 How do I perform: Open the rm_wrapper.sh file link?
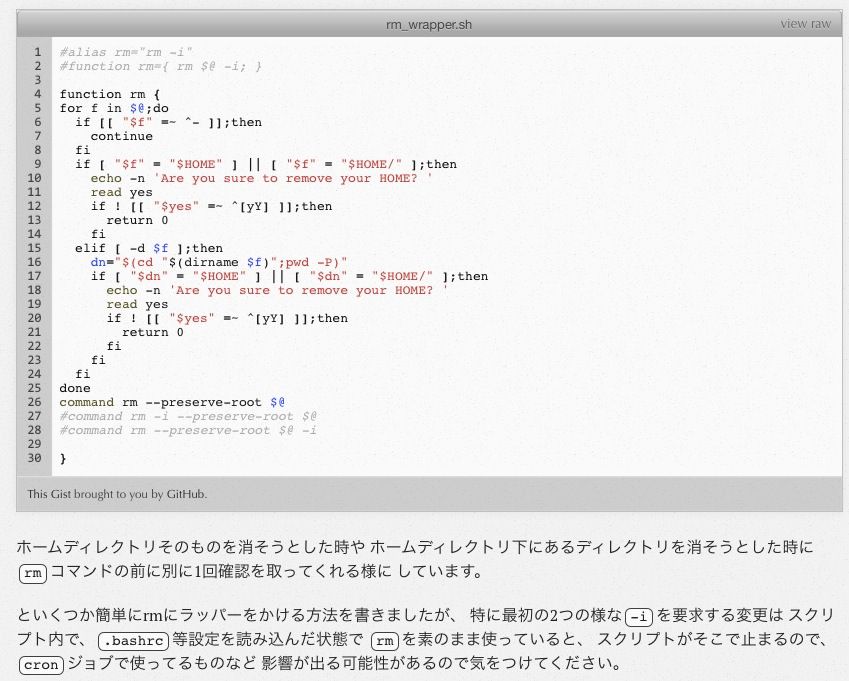point(429,24)
